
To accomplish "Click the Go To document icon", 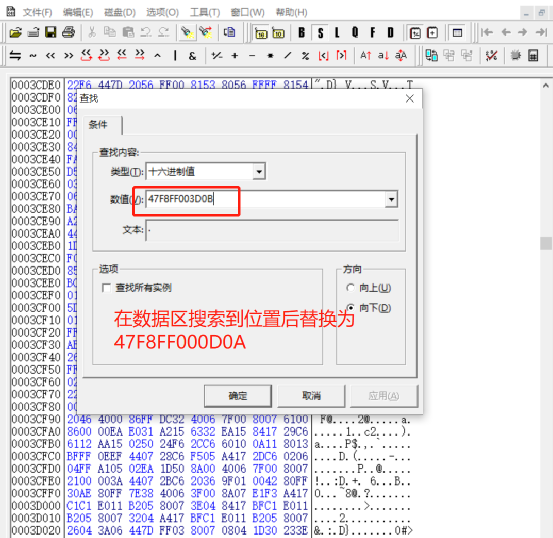I will click(230, 33).
